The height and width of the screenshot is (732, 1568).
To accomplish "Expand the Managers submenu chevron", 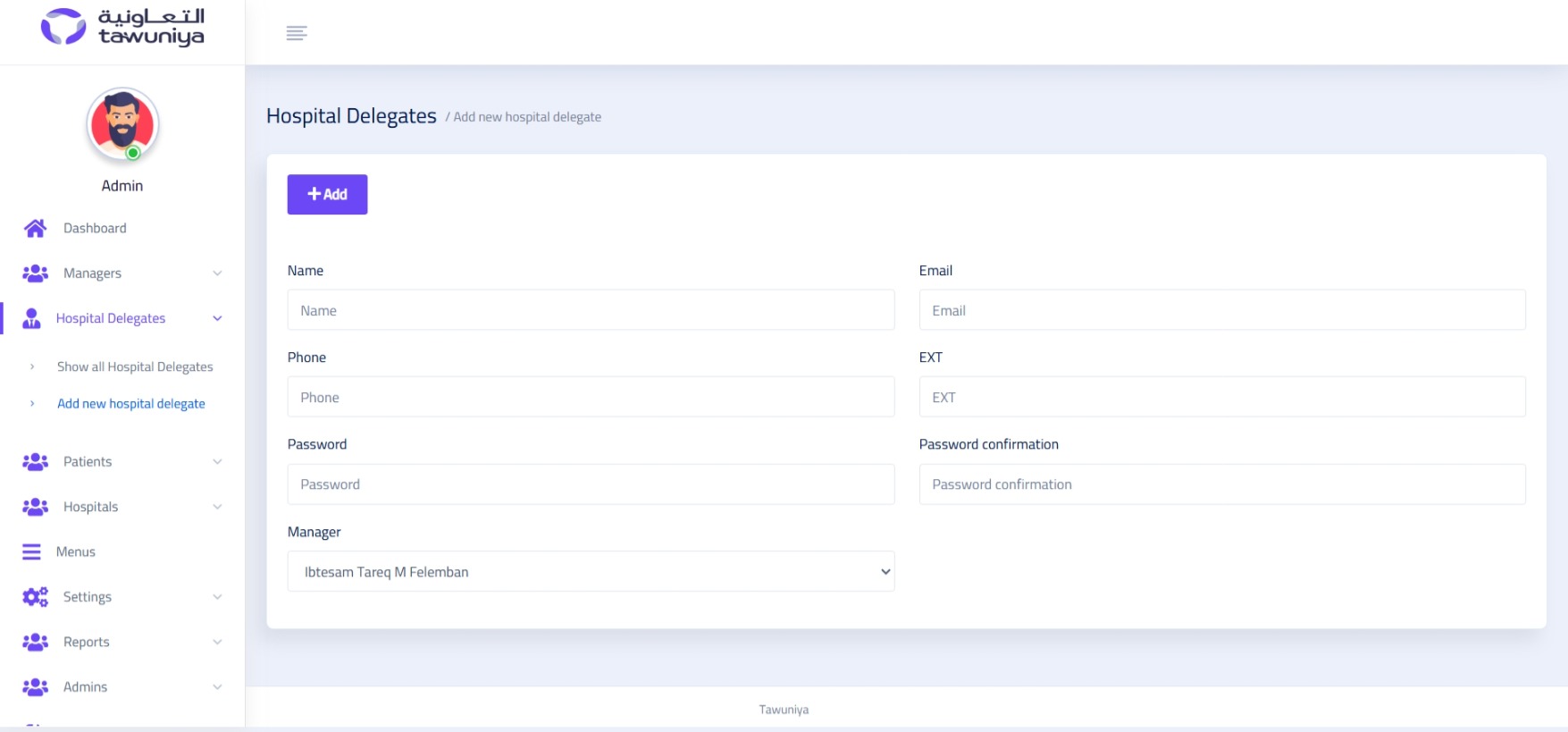I will tap(217, 273).
